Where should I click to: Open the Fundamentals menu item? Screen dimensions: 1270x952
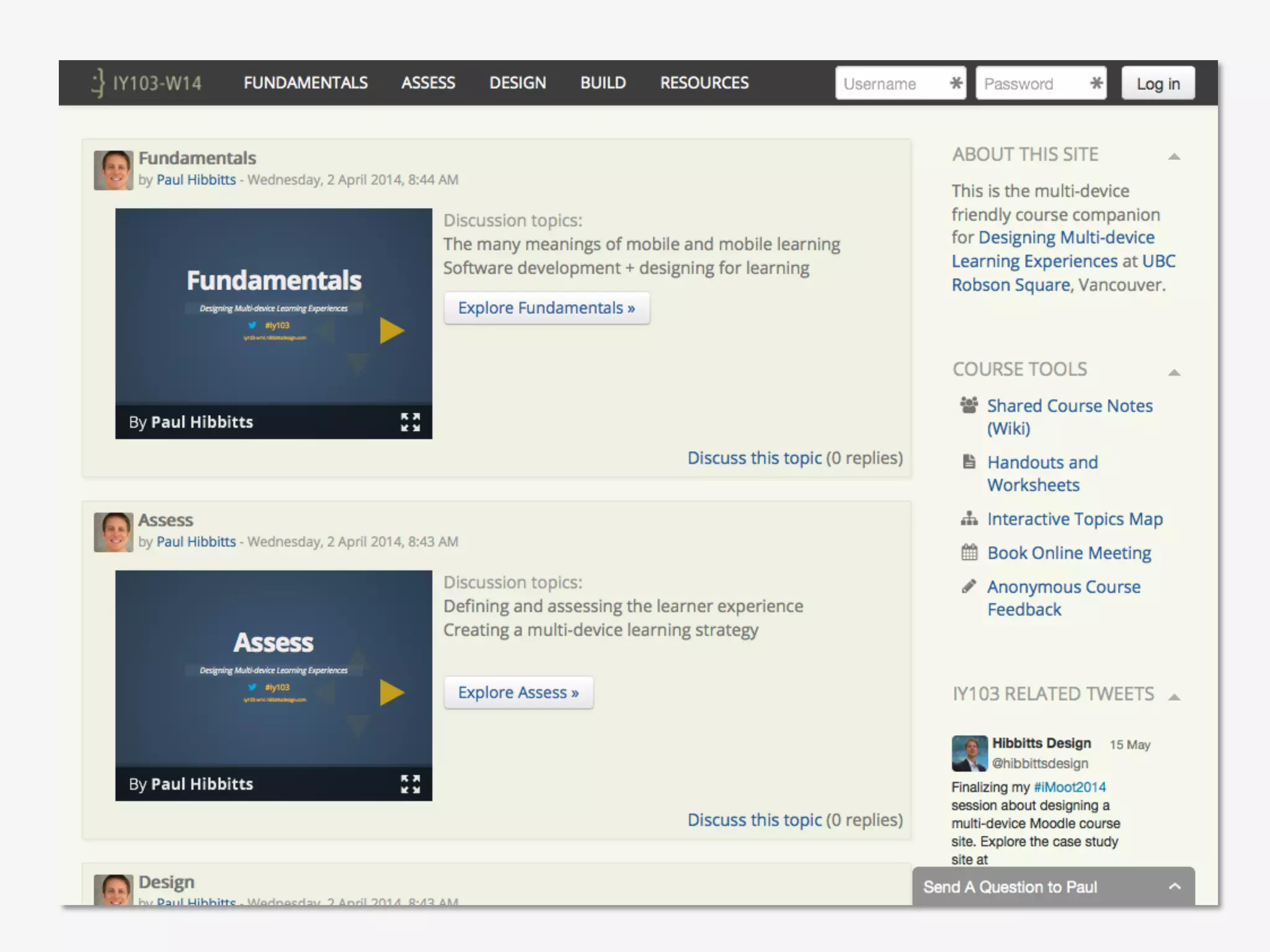(306, 83)
